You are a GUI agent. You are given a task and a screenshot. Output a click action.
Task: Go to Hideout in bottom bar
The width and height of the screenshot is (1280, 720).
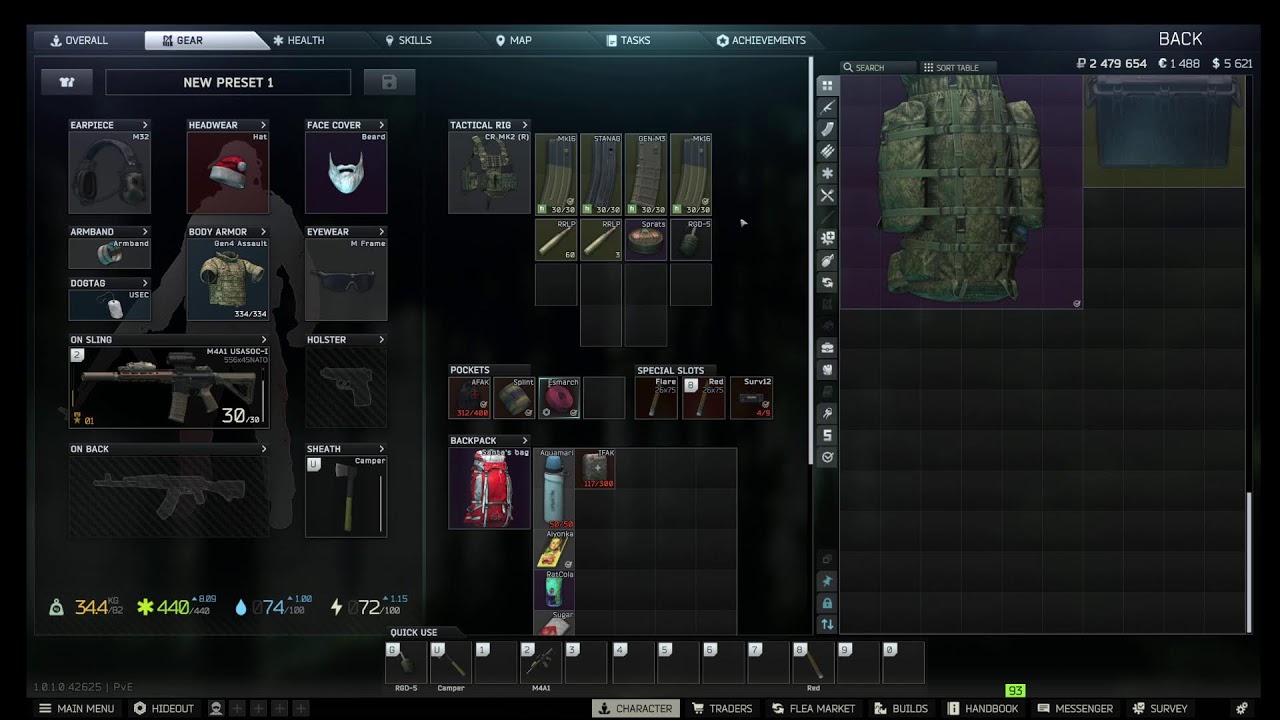[164, 708]
